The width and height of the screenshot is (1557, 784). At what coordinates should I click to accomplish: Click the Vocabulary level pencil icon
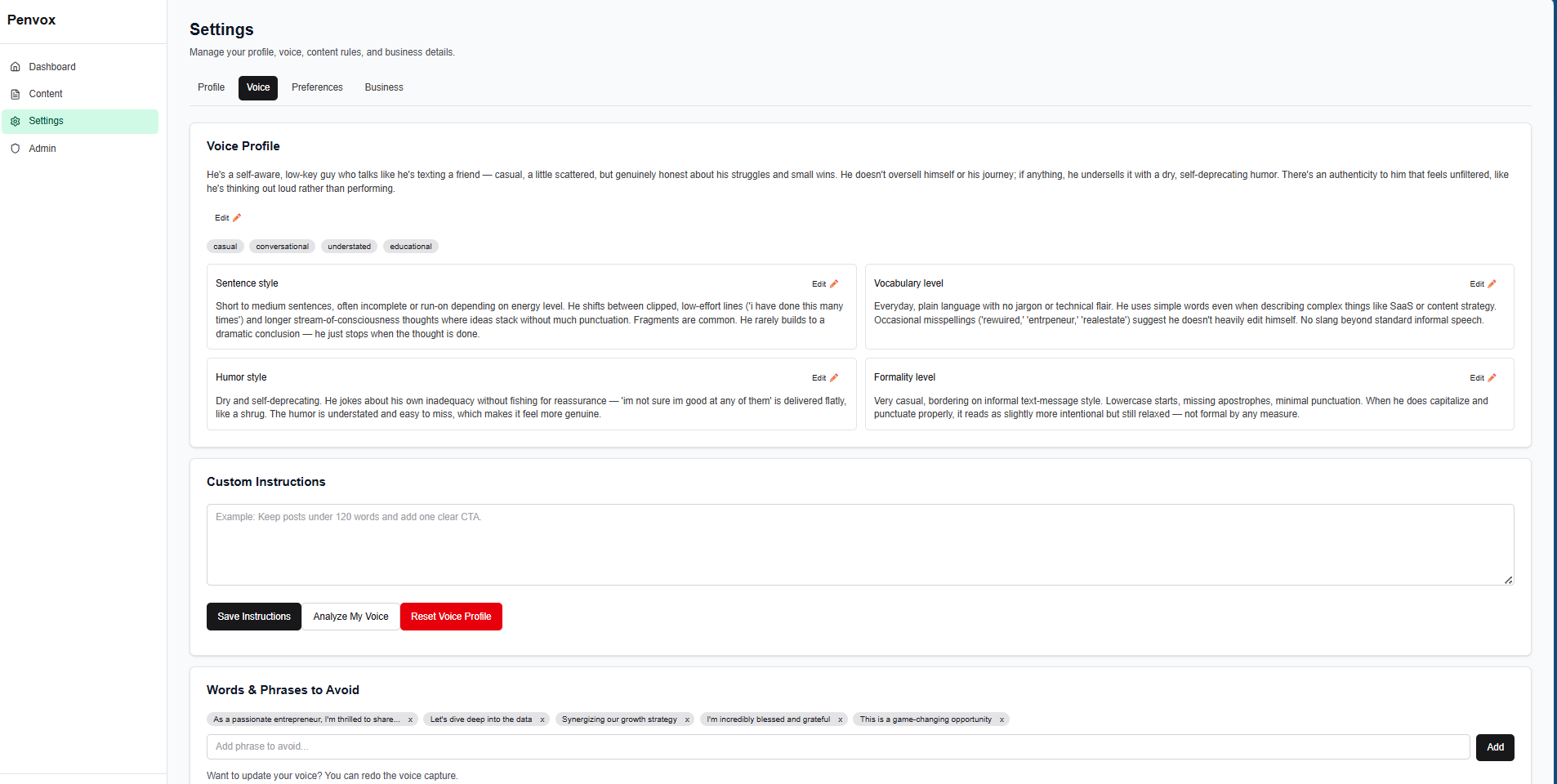1492,284
